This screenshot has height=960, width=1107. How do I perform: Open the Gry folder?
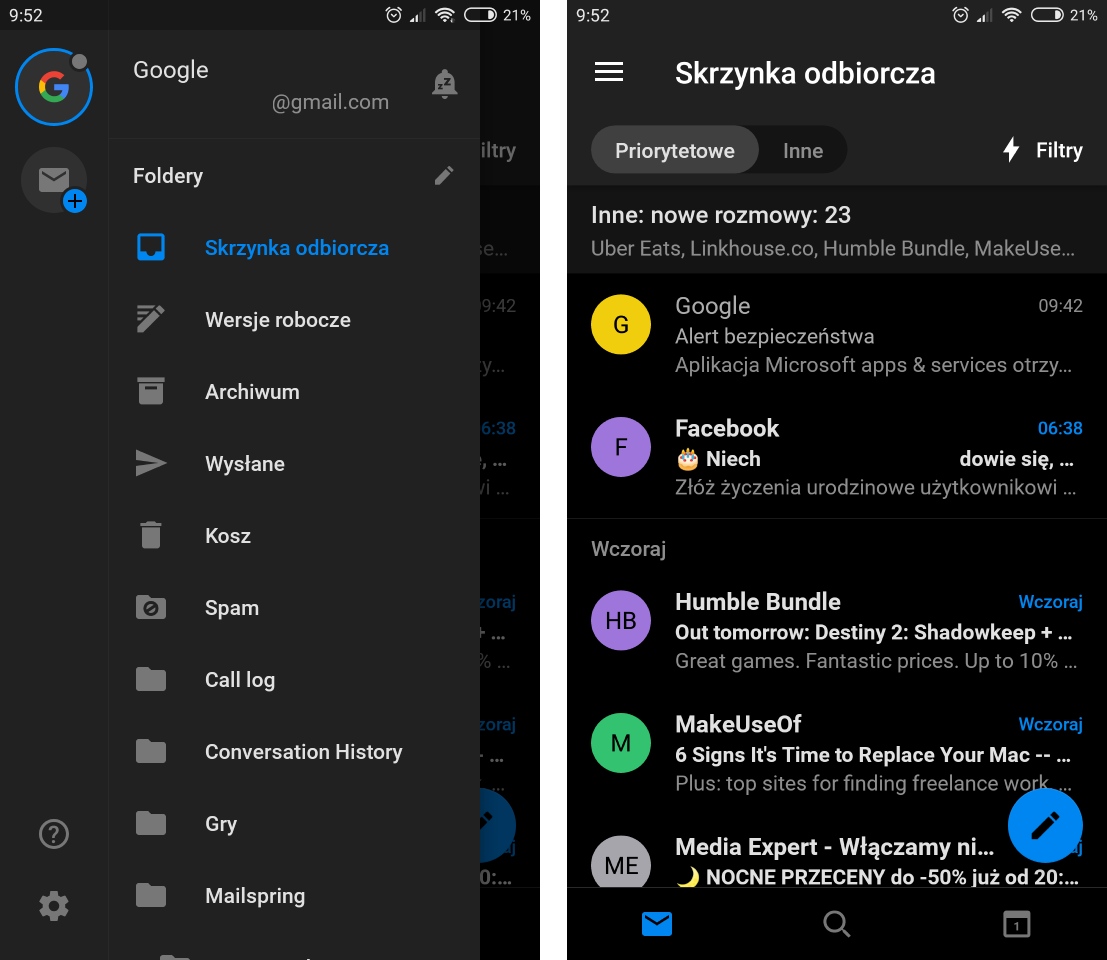tap(294, 824)
